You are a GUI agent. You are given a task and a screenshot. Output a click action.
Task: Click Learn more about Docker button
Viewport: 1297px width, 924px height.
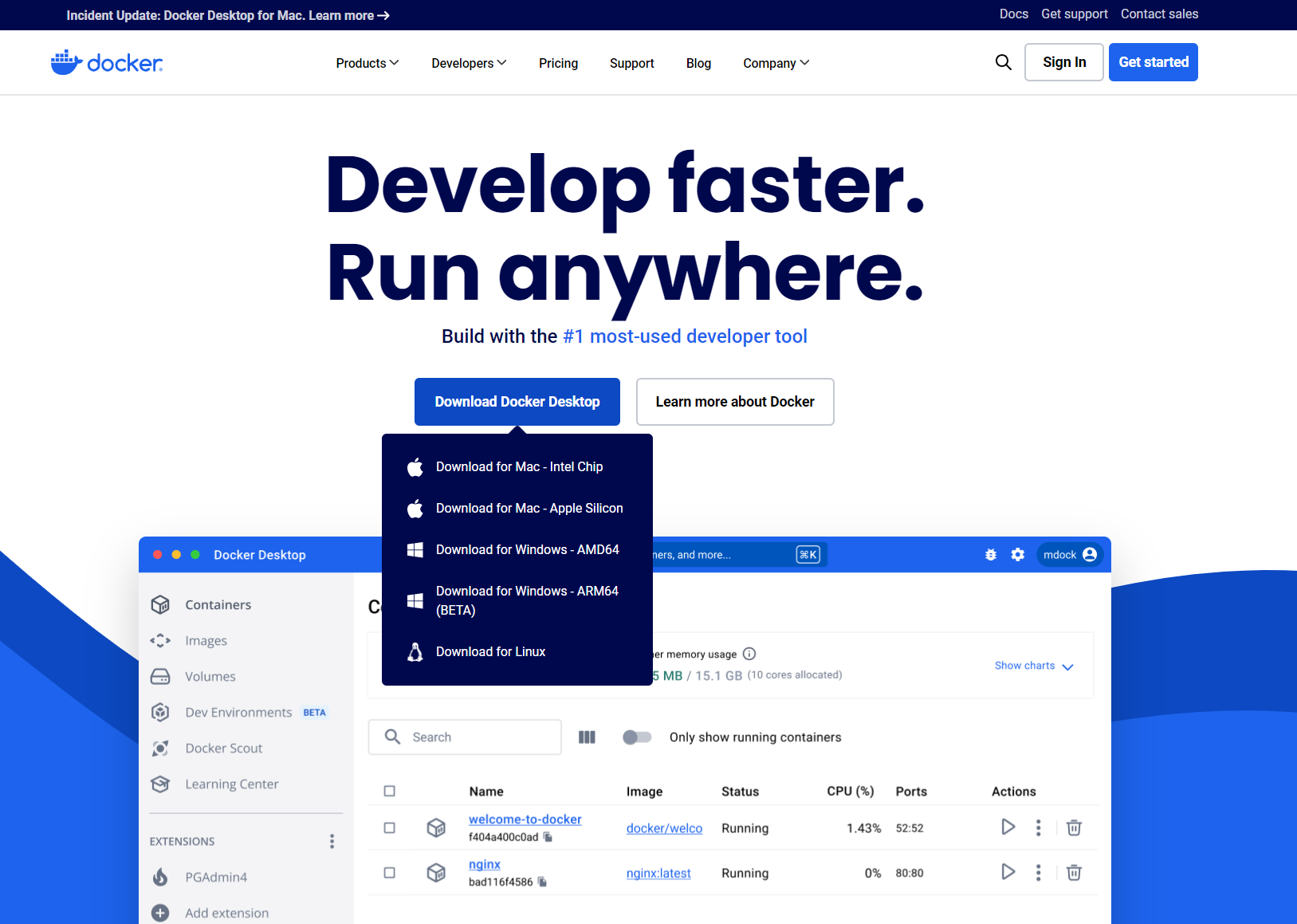coord(735,402)
